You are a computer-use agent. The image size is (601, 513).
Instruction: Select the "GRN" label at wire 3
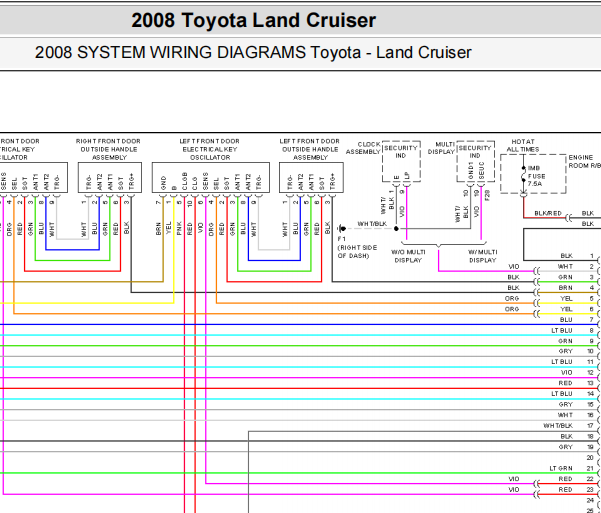coord(565,277)
